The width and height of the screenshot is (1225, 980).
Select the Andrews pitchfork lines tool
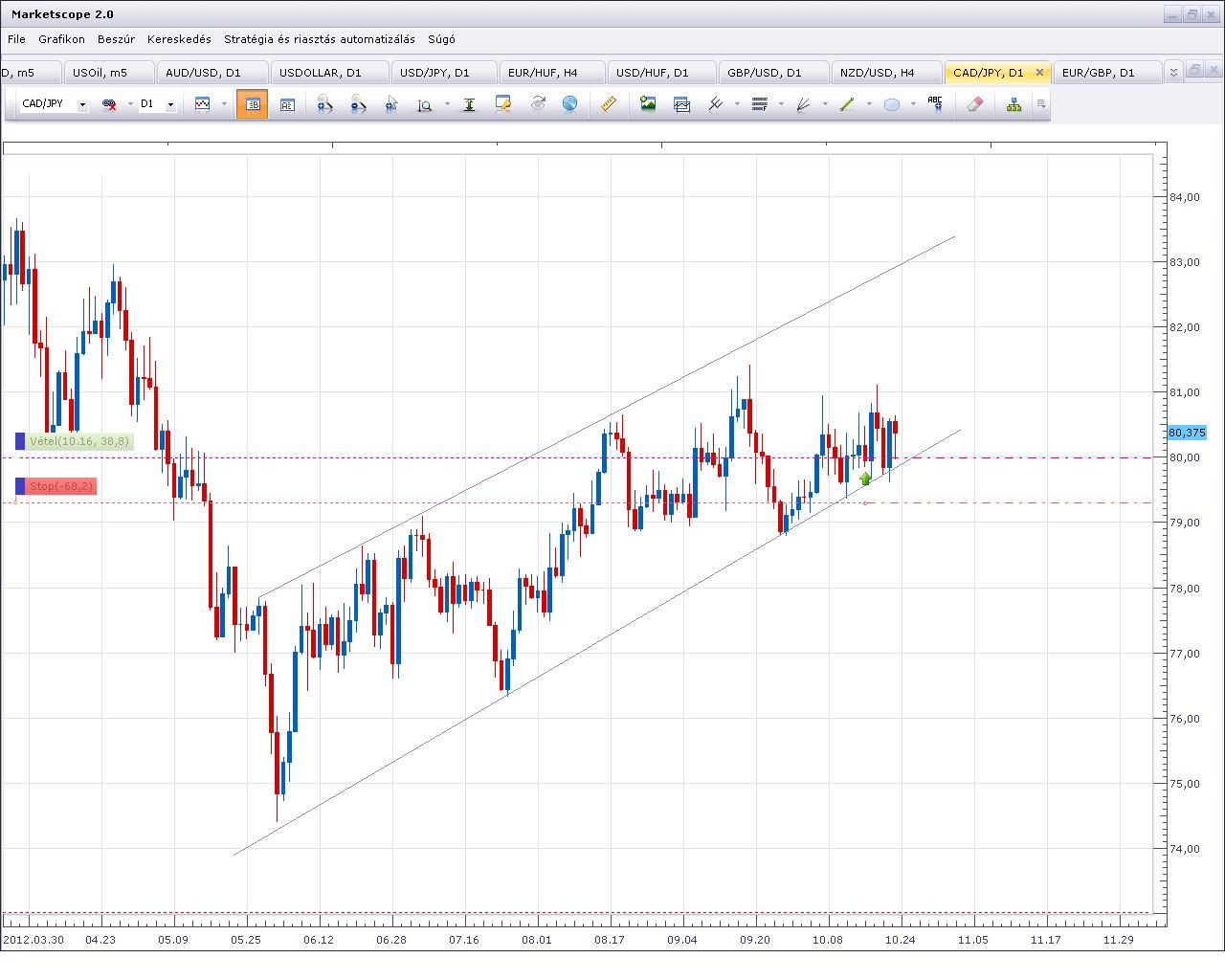(715, 104)
